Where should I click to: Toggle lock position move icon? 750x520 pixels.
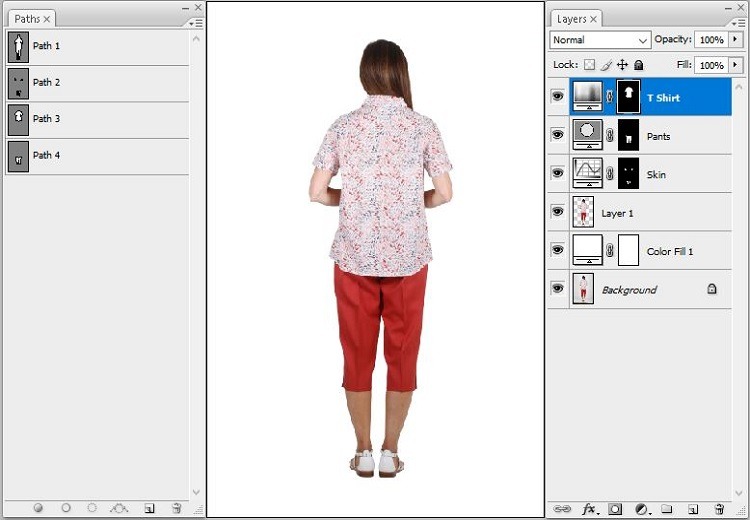click(622, 65)
